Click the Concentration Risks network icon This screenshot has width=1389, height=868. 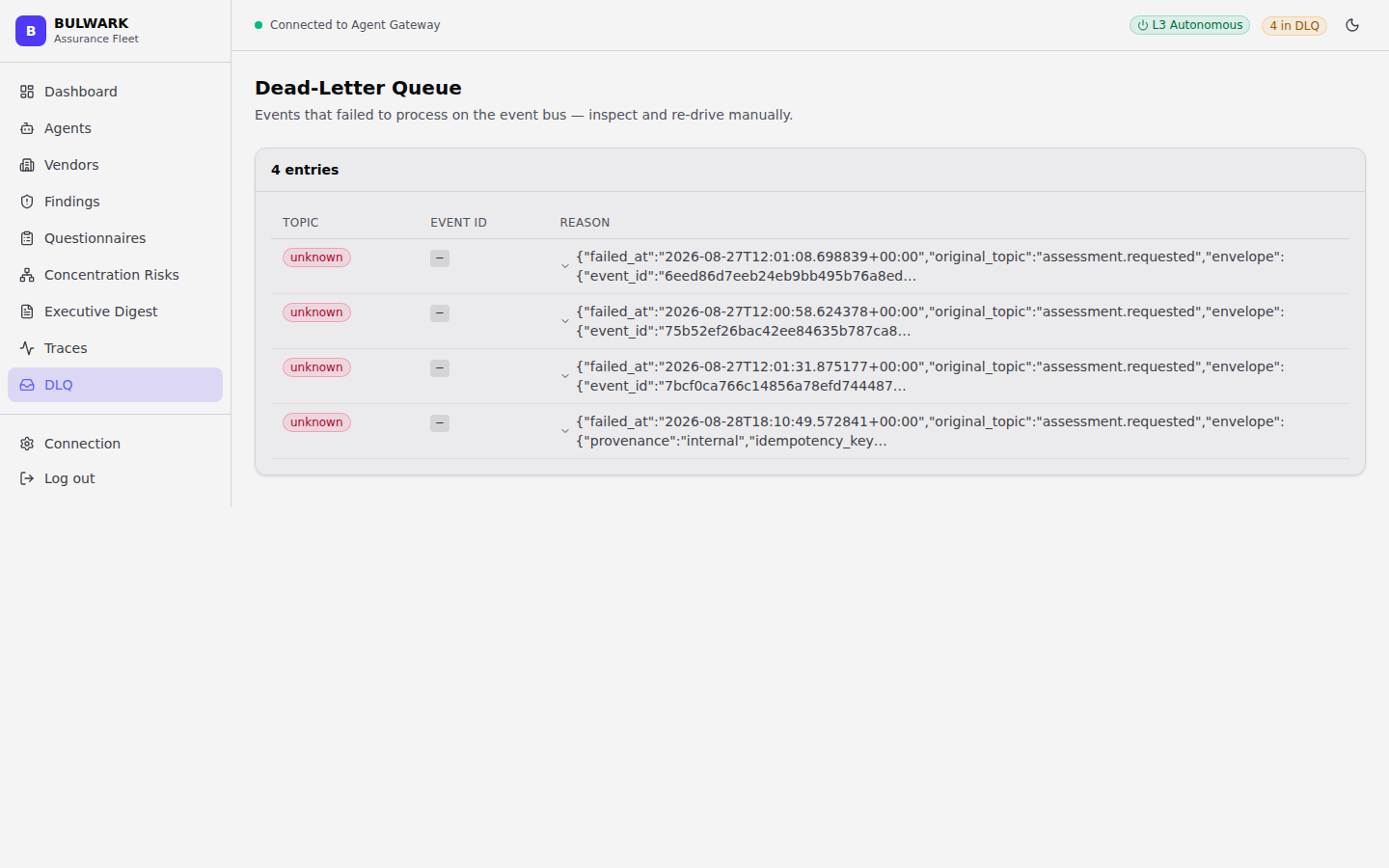(27, 275)
